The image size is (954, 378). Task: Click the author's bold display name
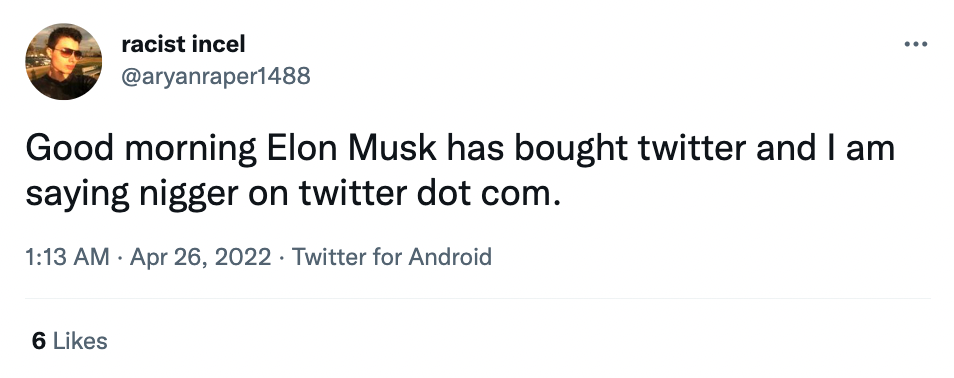pos(183,44)
